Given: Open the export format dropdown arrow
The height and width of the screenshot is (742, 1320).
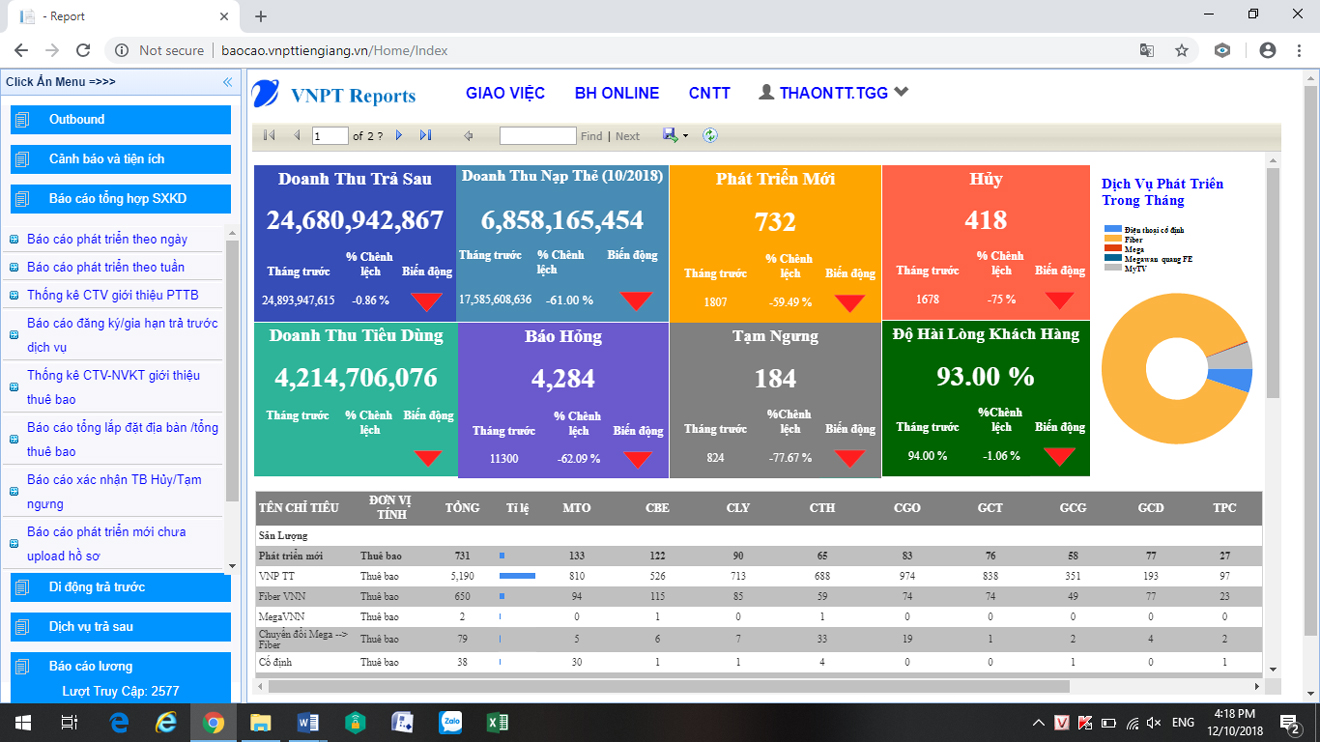Looking at the screenshot, I should point(685,136).
